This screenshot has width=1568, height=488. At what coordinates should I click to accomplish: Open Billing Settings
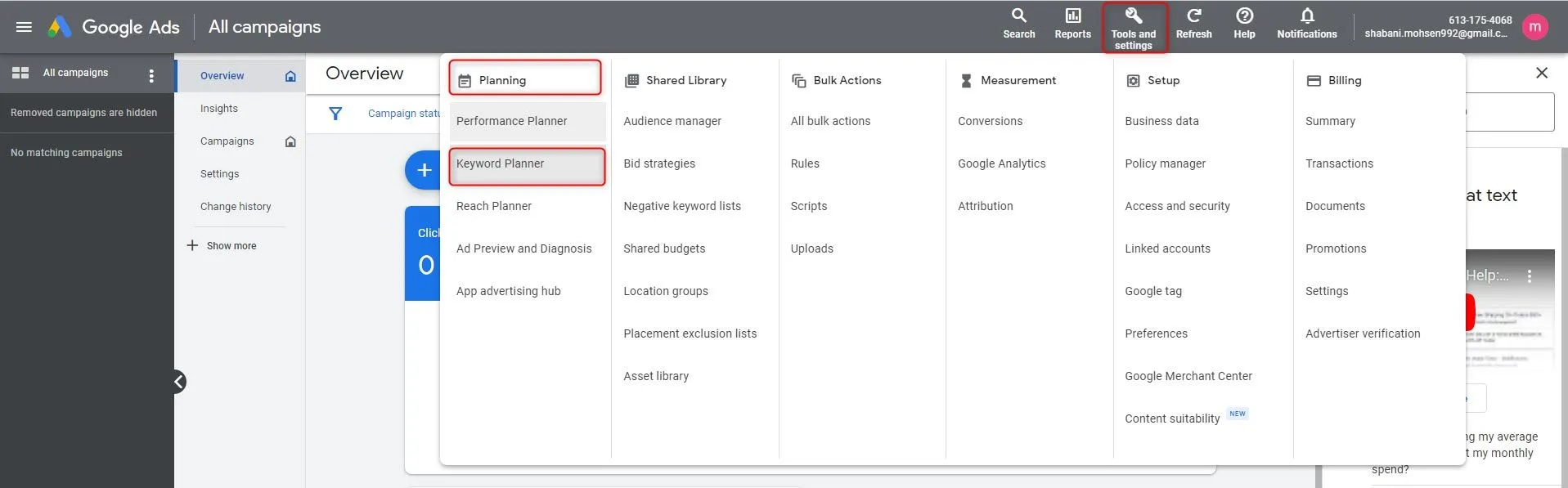1327,291
